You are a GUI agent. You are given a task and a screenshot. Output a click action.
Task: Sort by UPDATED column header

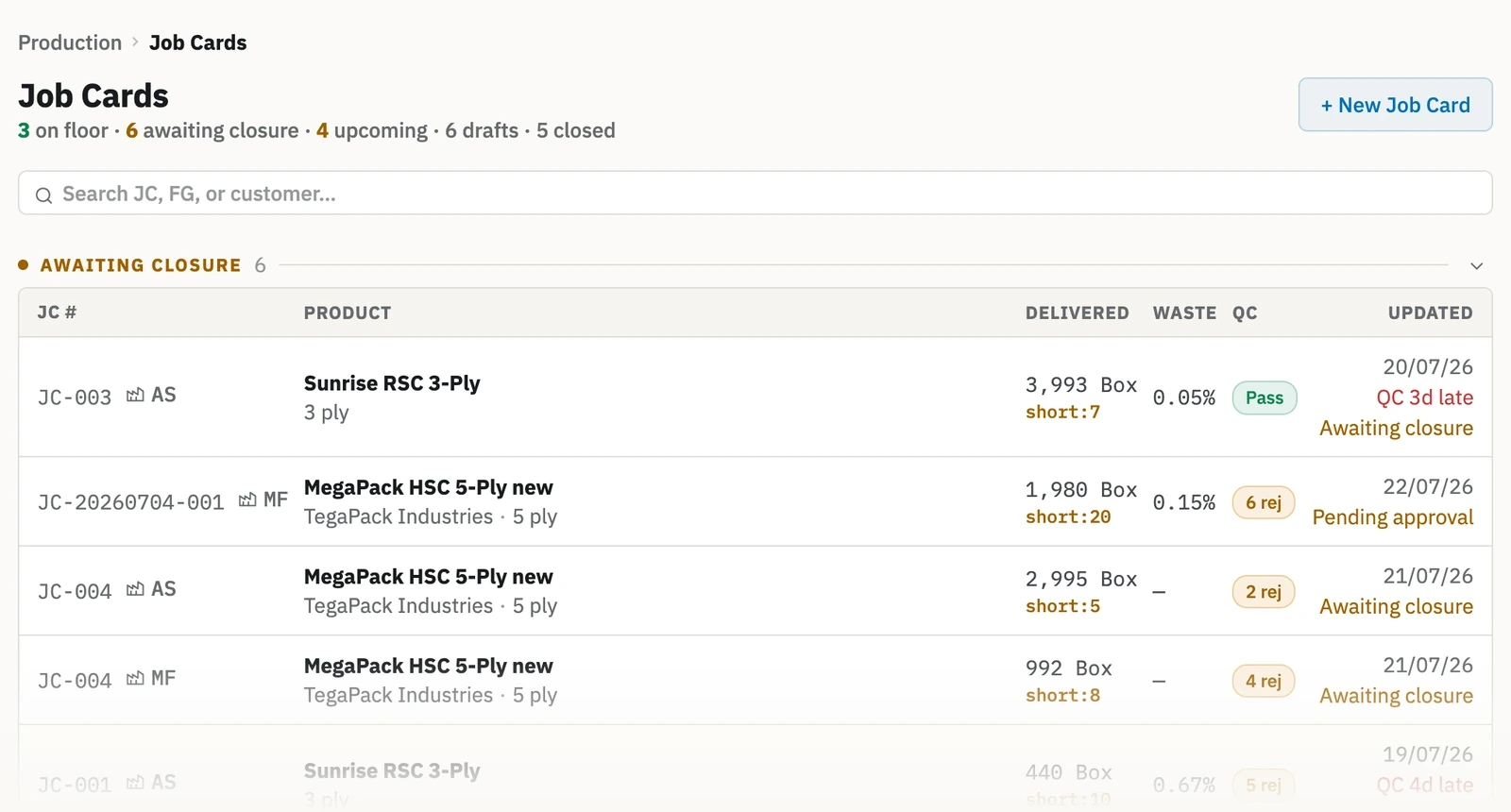(1430, 313)
